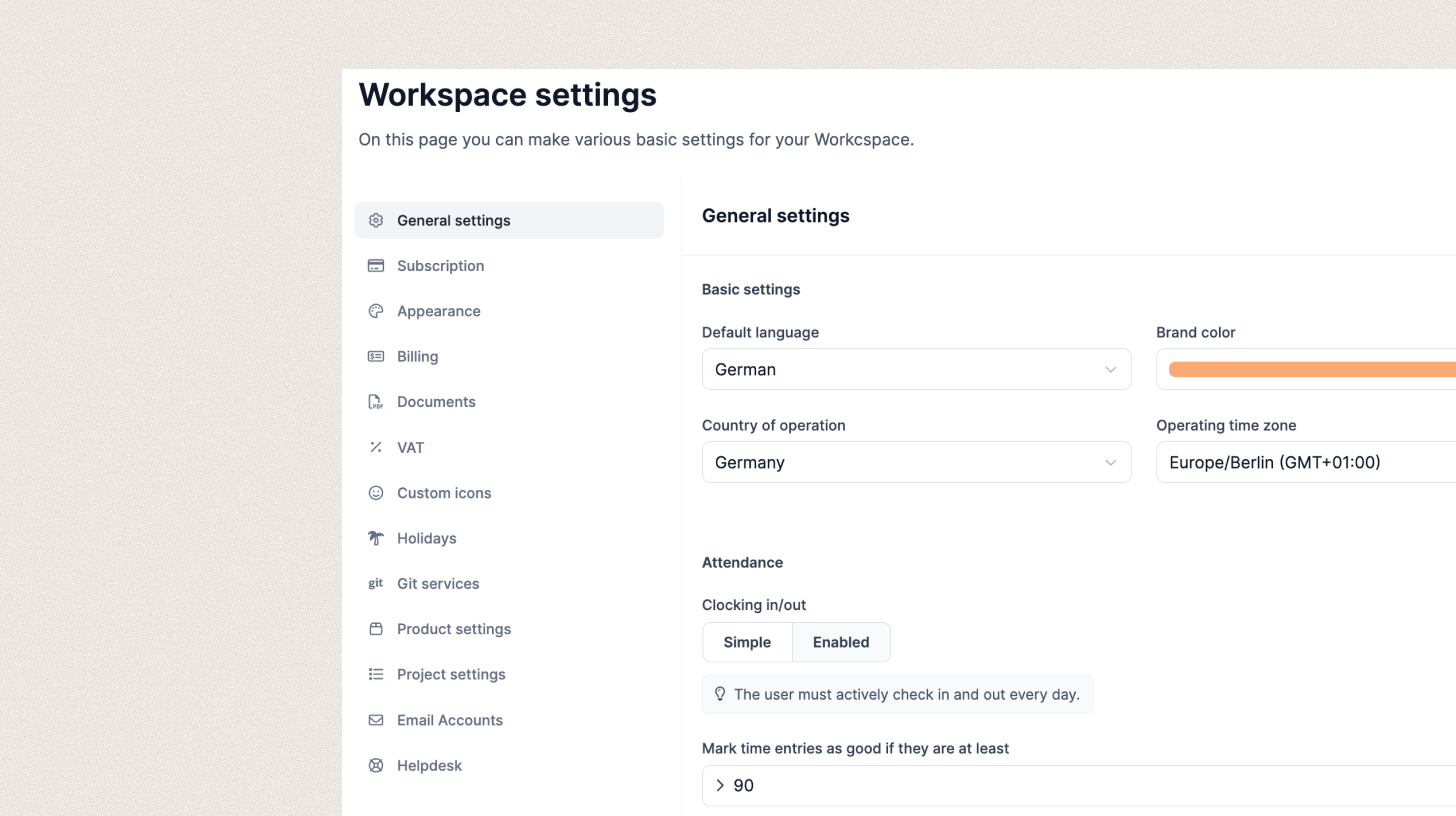Set clocking in/out to Enabled
The width and height of the screenshot is (1456, 816).
click(841, 642)
